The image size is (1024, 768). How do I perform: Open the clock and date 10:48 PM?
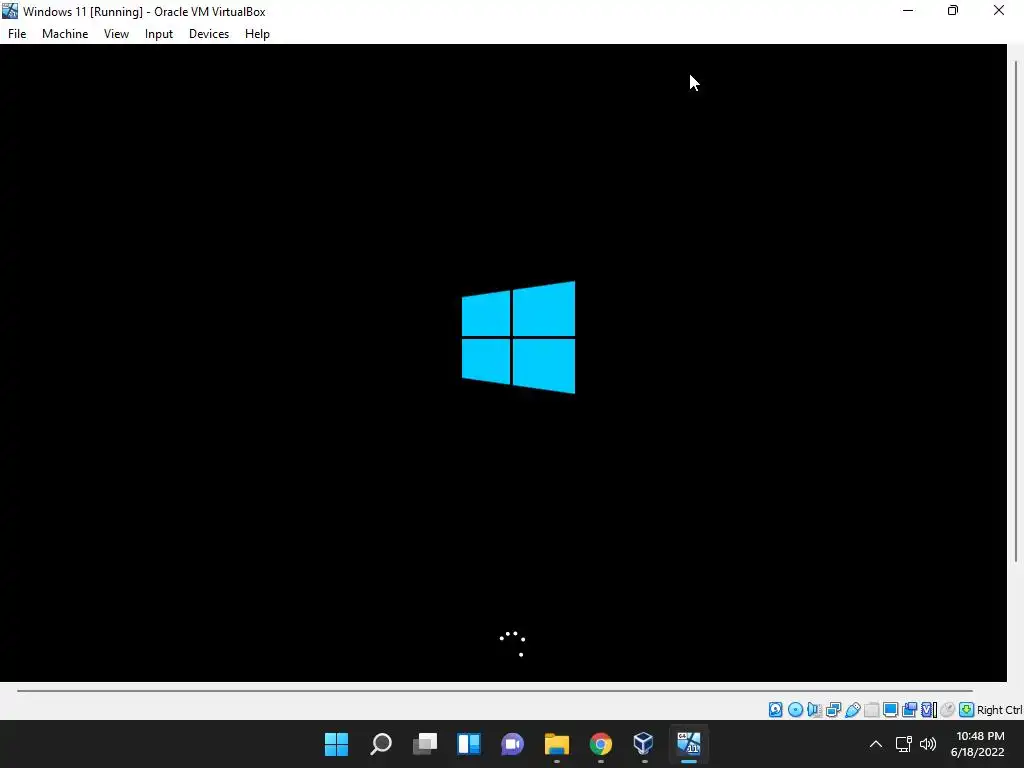click(x=980, y=744)
